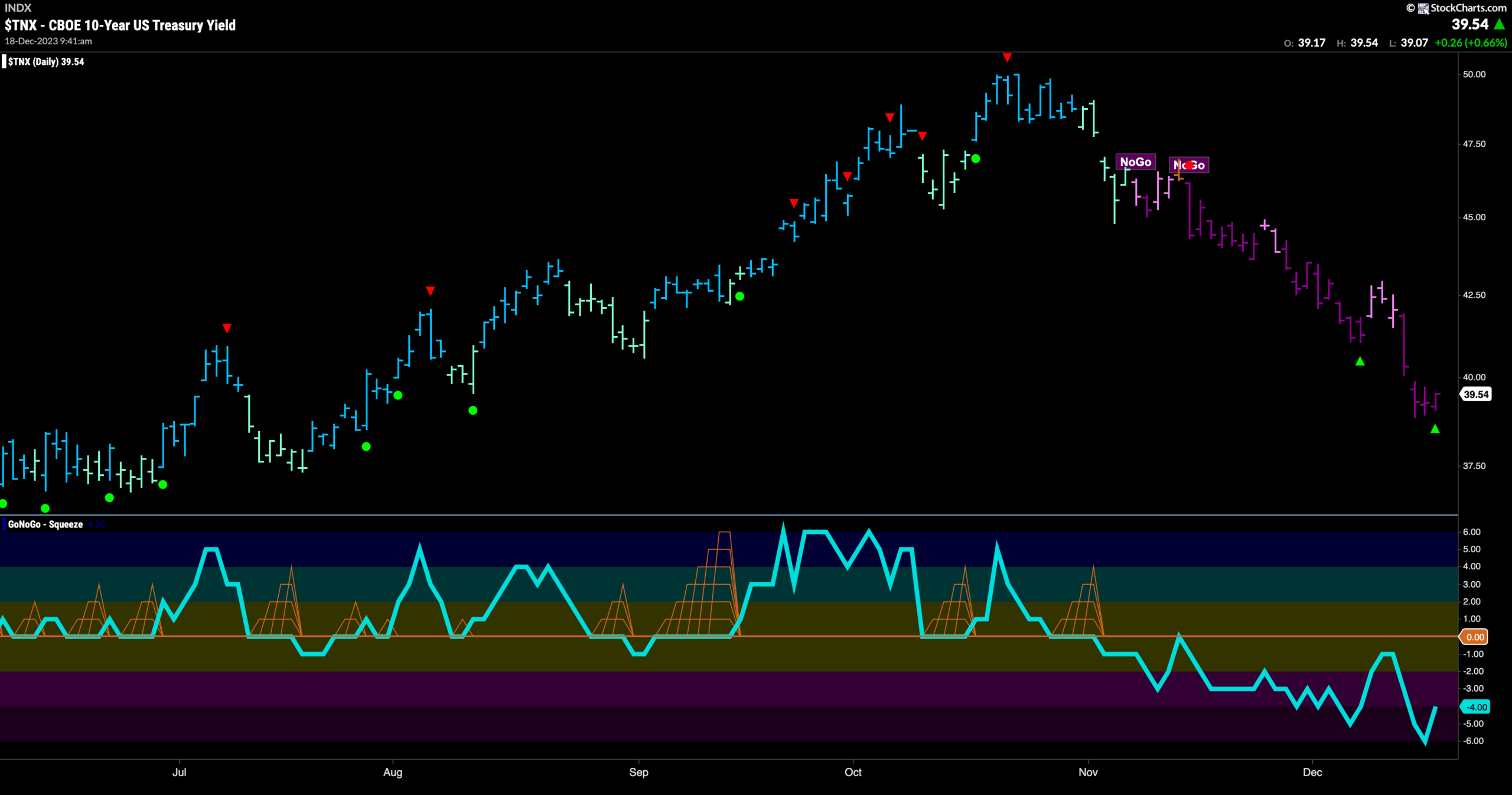1512x795 pixels.
Task: Click the StockCharts.com copyright link
Action: pyautogui.click(x=1456, y=8)
